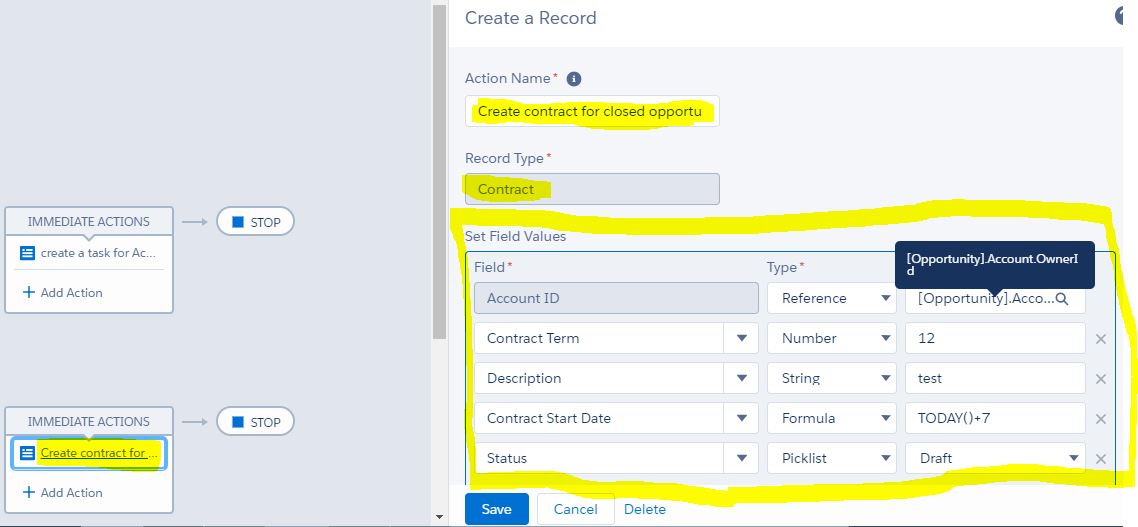Open the Contract Term field dropdown
The height and width of the screenshot is (527, 1138).
coord(741,338)
